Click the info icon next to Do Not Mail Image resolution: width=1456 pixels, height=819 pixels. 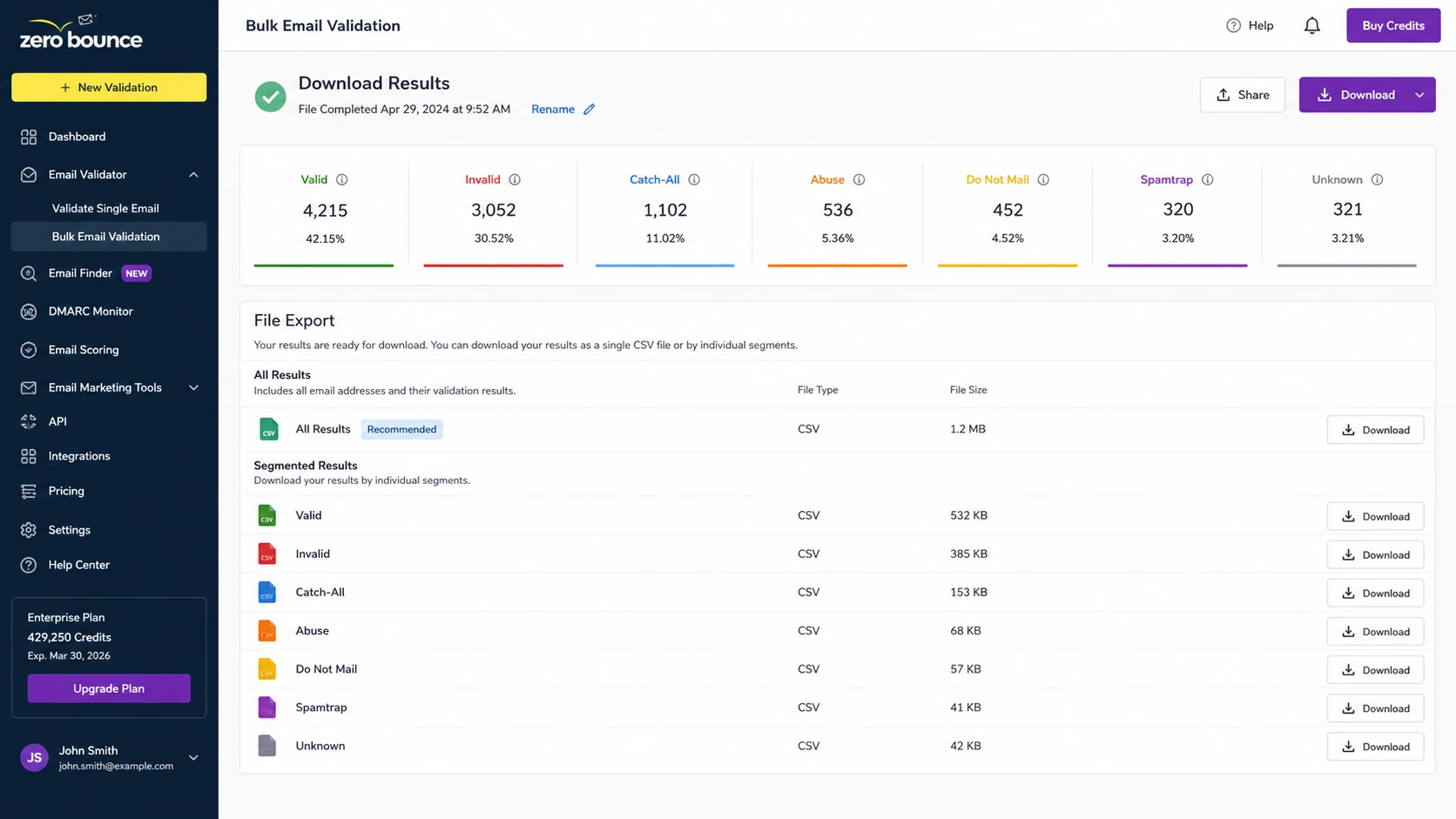pos(1043,180)
